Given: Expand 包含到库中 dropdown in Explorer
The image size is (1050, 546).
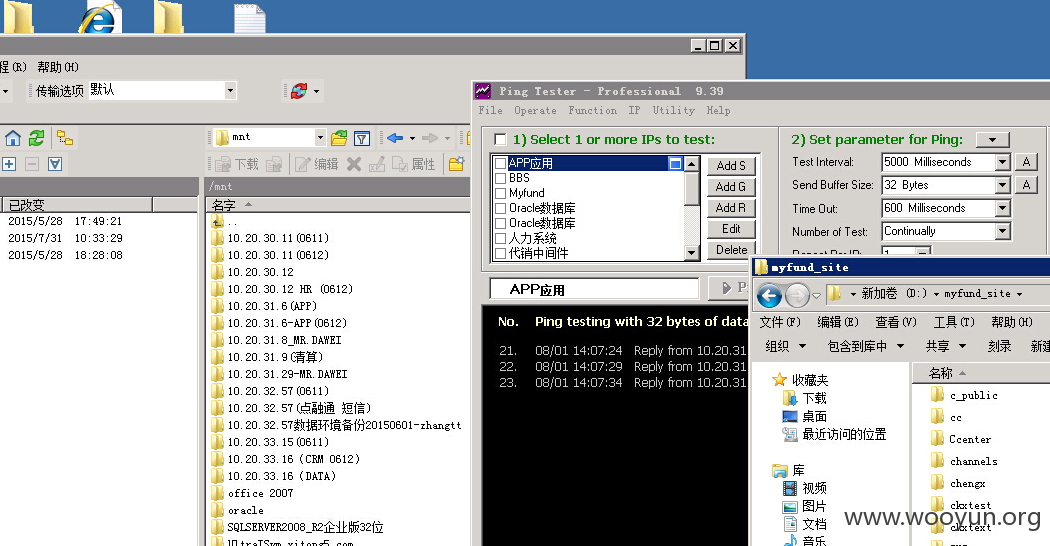Looking at the screenshot, I should [x=866, y=346].
